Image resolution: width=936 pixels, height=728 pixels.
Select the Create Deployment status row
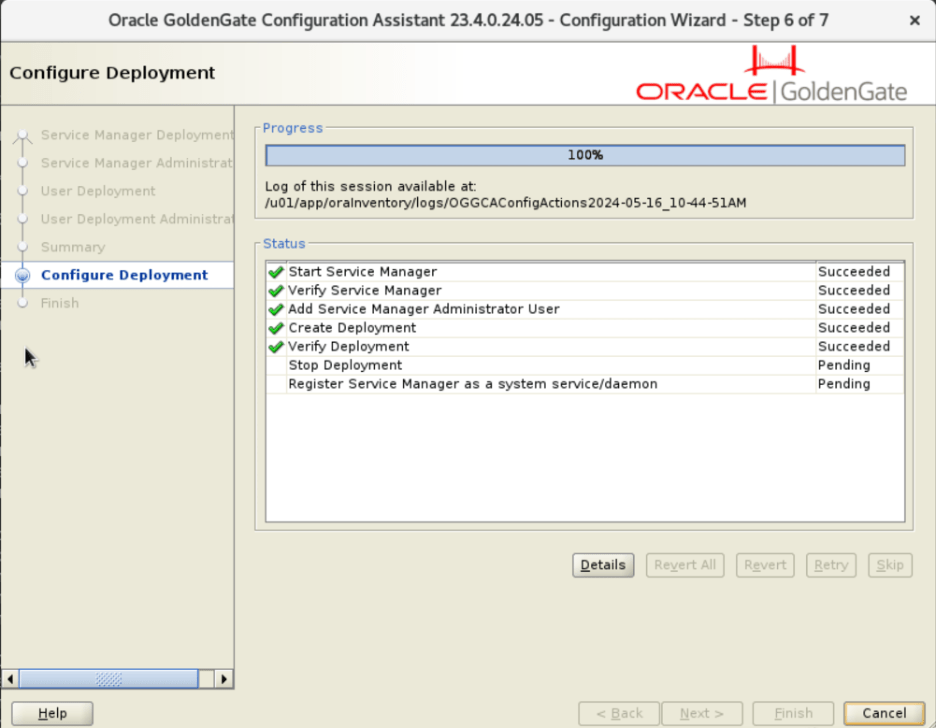click(585, 328)
